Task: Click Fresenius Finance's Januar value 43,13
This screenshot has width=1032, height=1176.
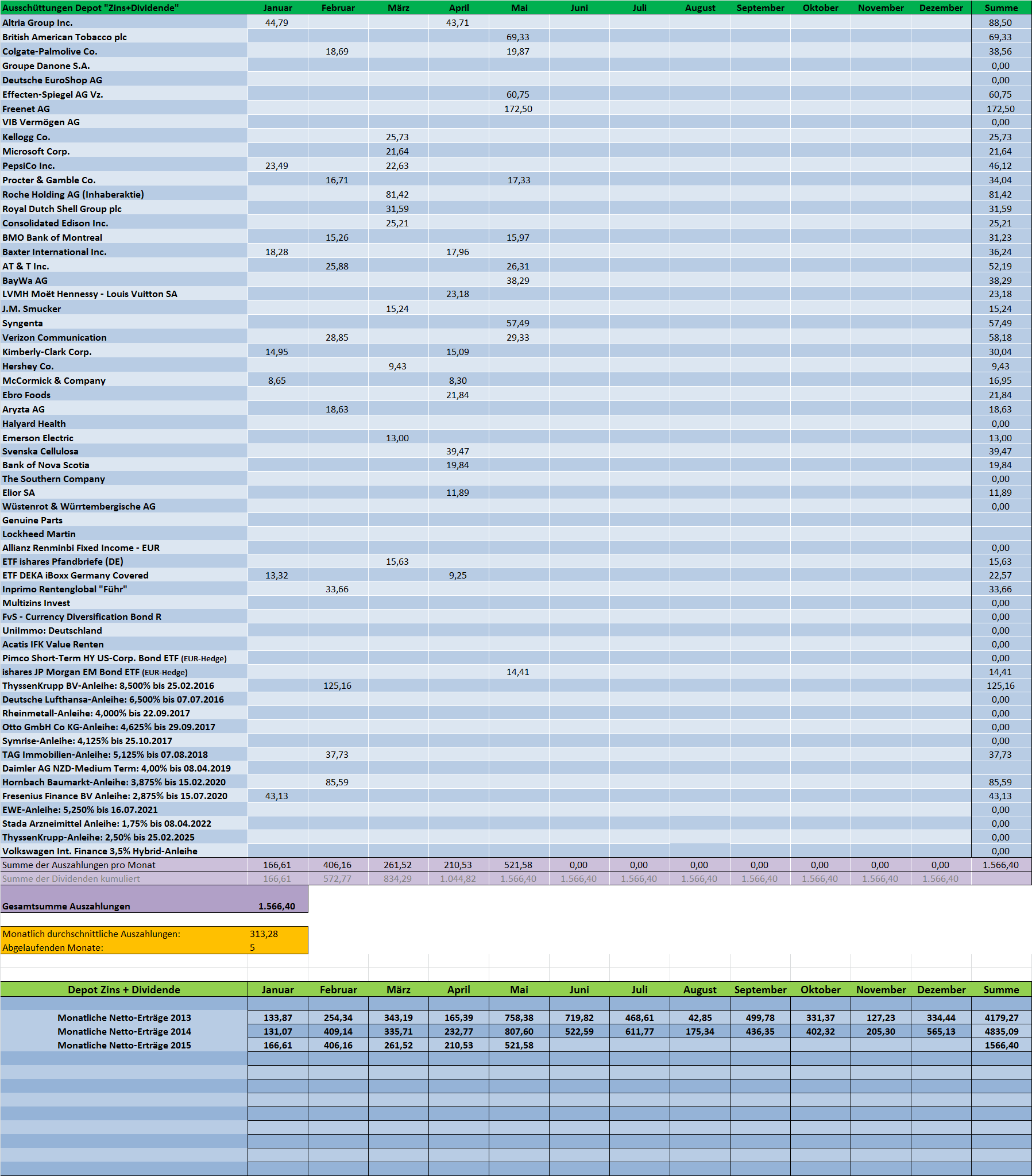Action: [x=277, y=797]
